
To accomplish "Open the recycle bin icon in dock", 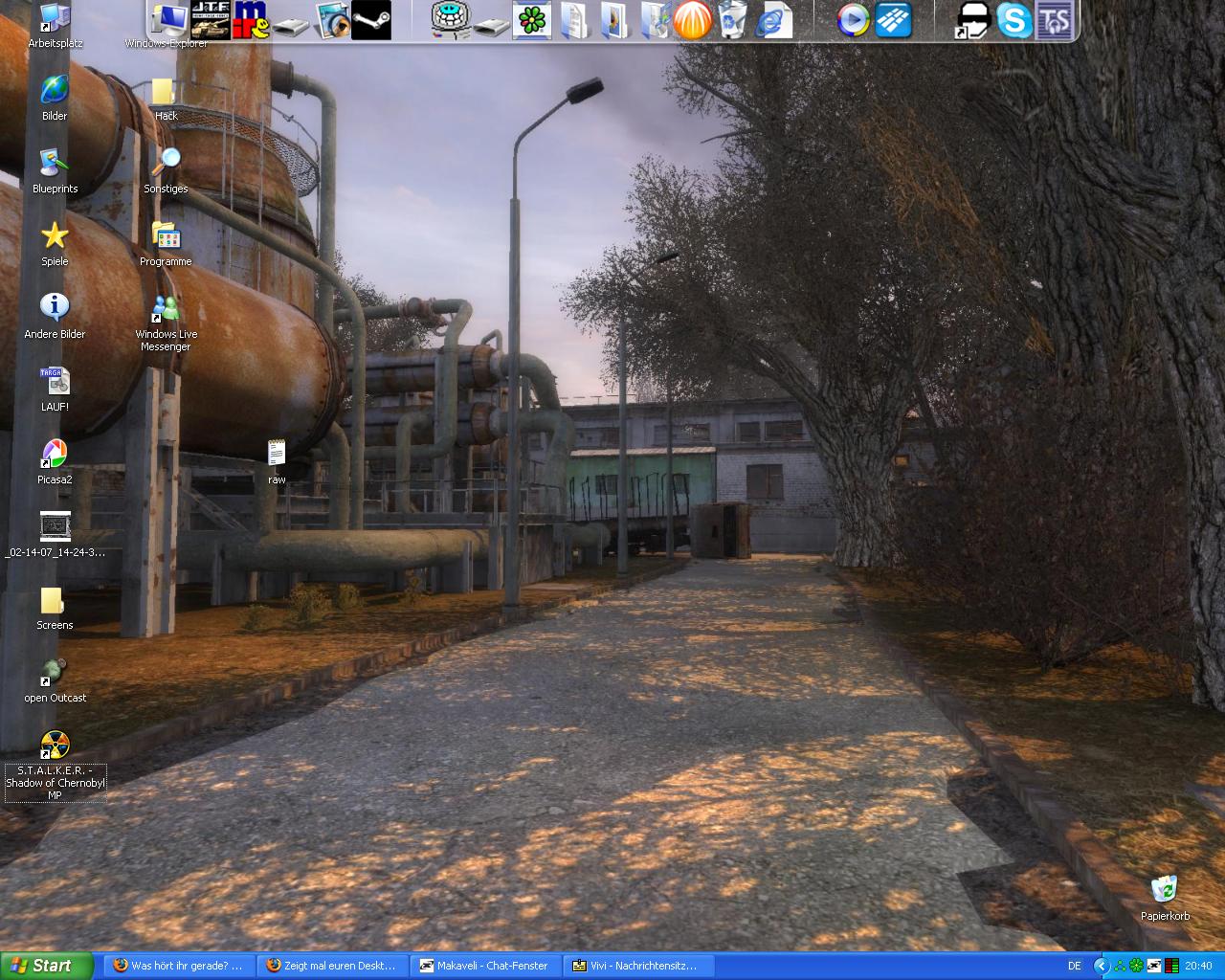I will [x=733, y=20].
